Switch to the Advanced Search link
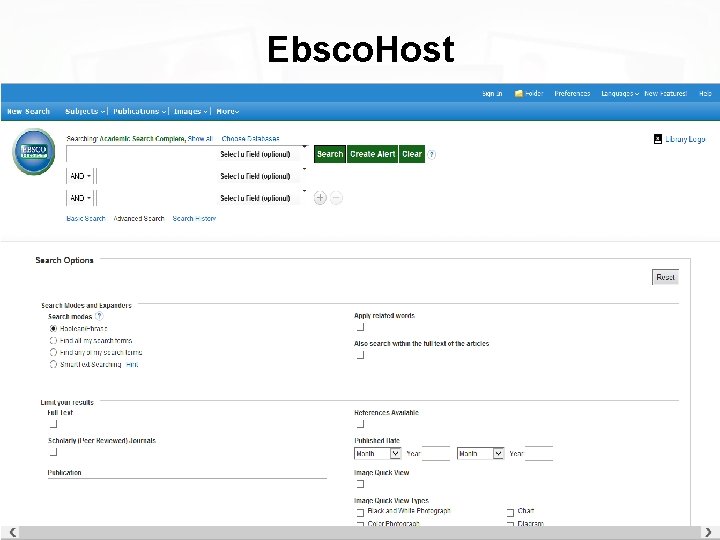The image size is (720, 540). [x=139, y=219]
